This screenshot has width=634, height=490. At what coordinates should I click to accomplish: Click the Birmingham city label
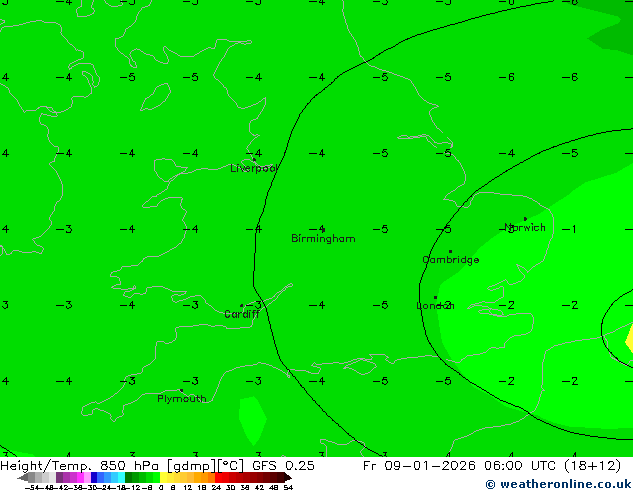(x=323, y=239)
